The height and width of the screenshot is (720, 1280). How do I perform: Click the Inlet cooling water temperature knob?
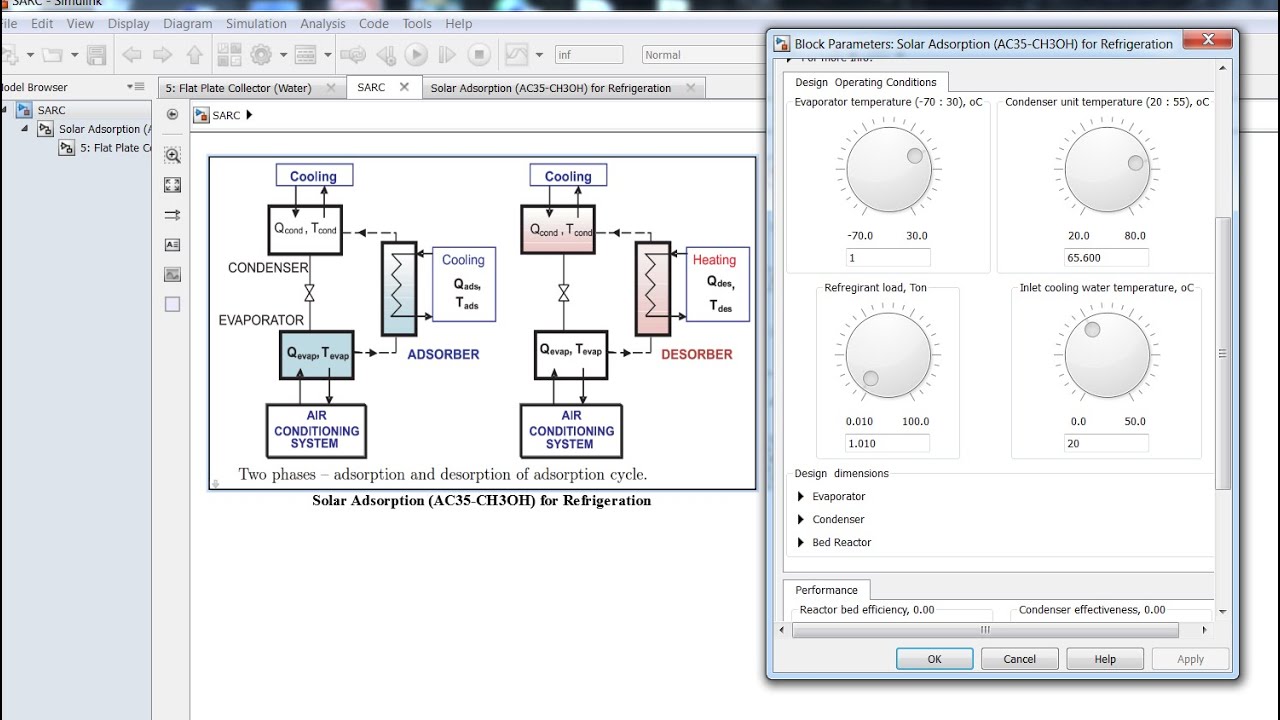1107,355
